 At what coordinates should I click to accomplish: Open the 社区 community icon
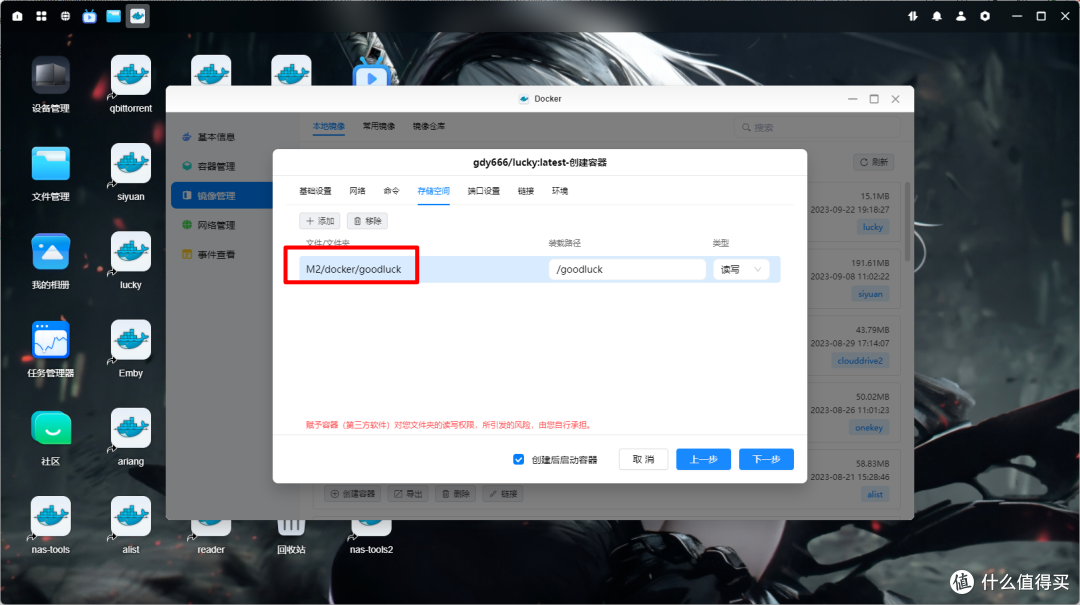[x=50, y=429]
